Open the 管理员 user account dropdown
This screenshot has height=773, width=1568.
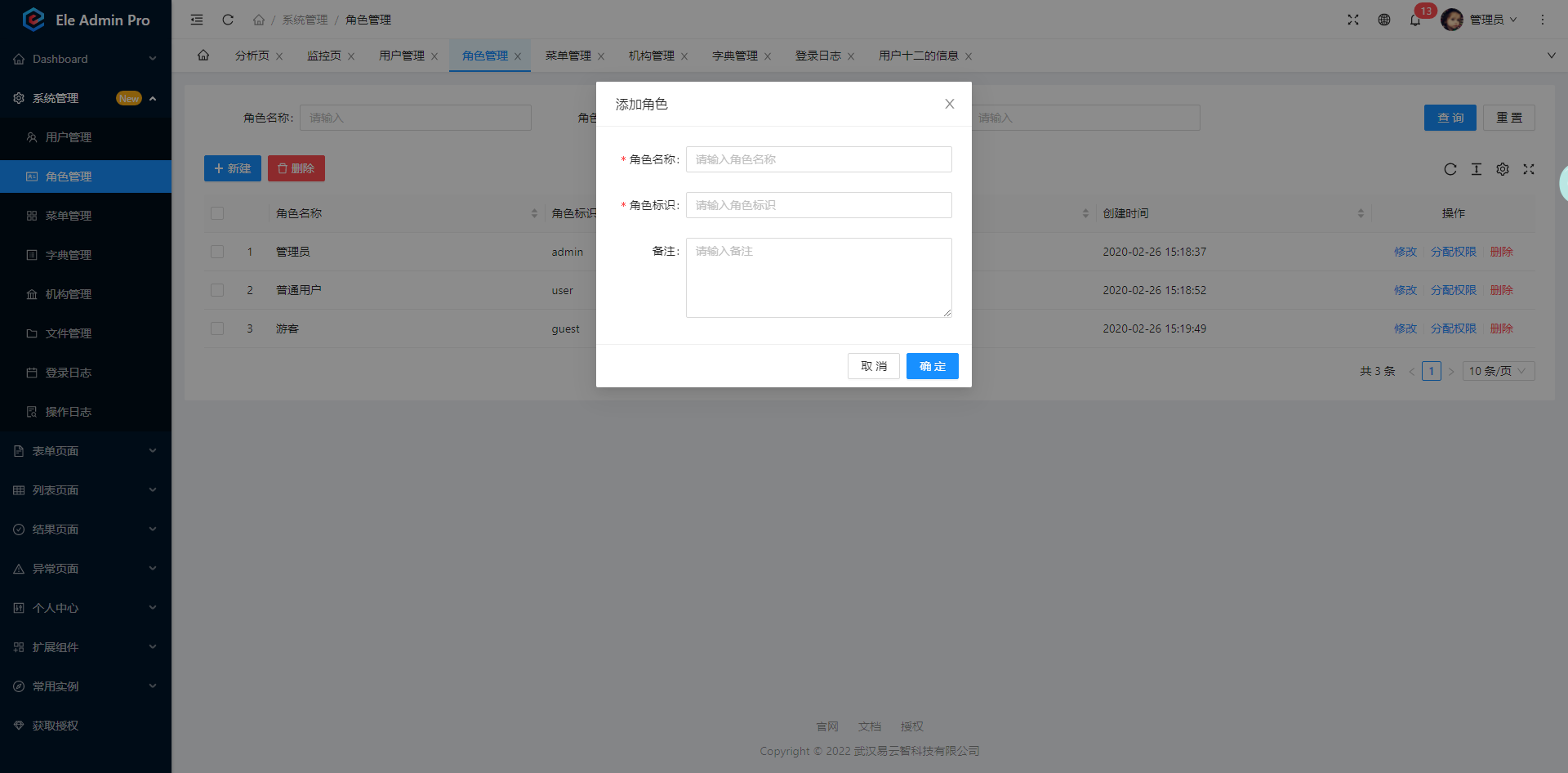tap(1481, 20)
